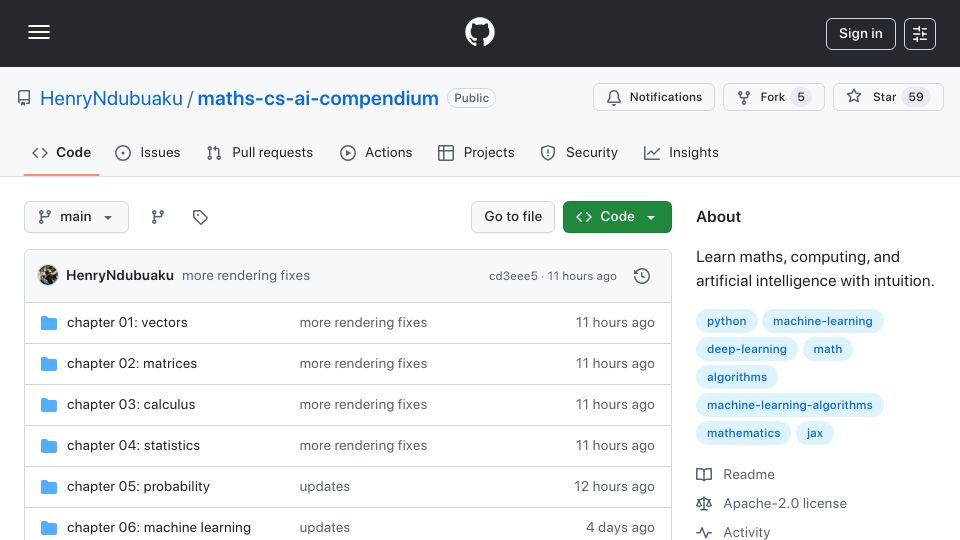
Task: Click folder icon of chapter 05: probability
Action: [x=49, y=487]
